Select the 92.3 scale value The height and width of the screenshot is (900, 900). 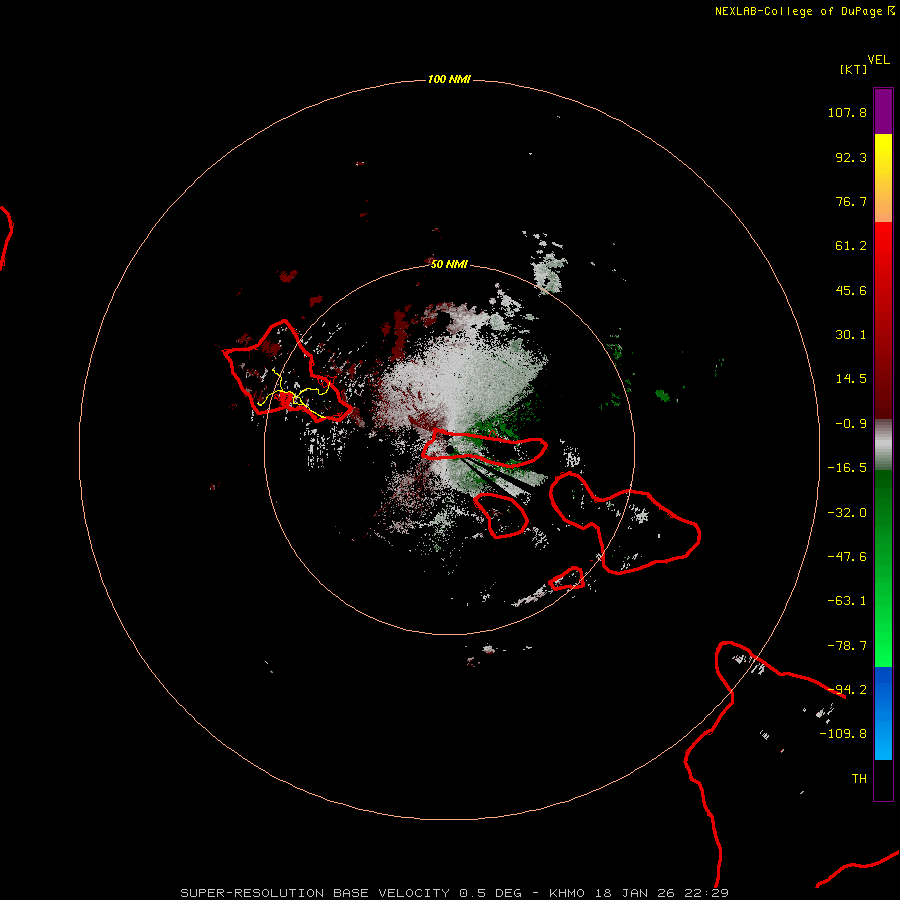[851, 157]
